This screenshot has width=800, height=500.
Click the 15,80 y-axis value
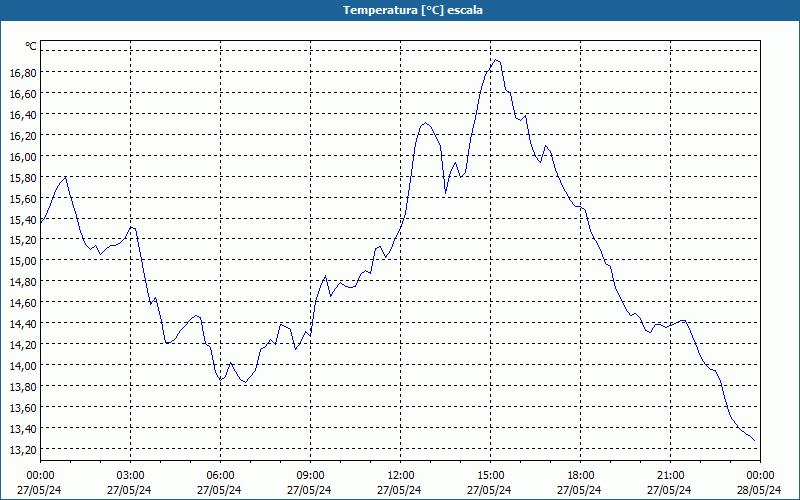click(23, 178)
